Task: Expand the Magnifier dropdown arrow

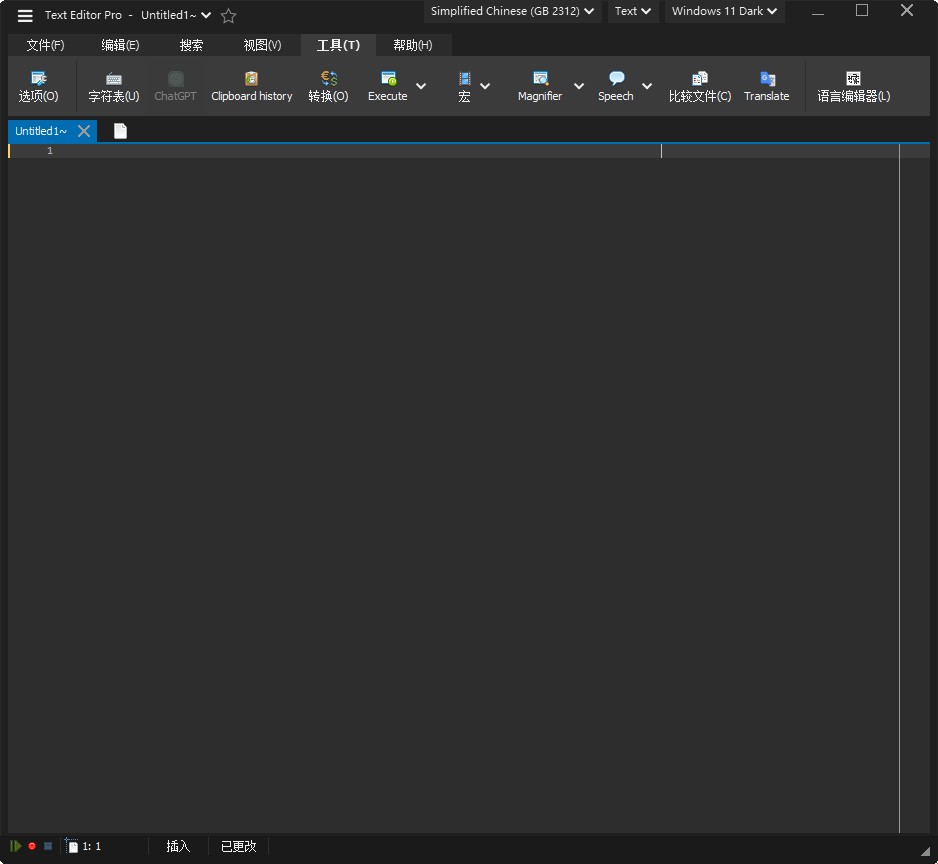Action: (579, 86)
